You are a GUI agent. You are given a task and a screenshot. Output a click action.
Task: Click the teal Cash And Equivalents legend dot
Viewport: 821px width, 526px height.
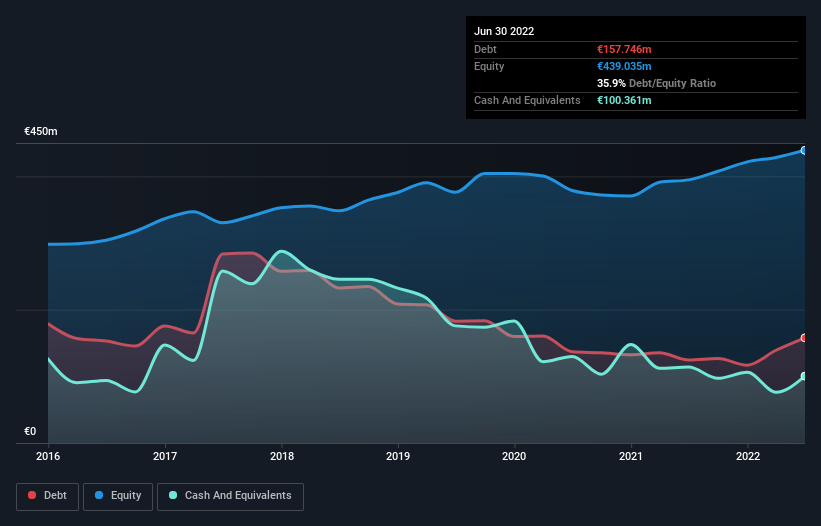click(x=173, y=495)
